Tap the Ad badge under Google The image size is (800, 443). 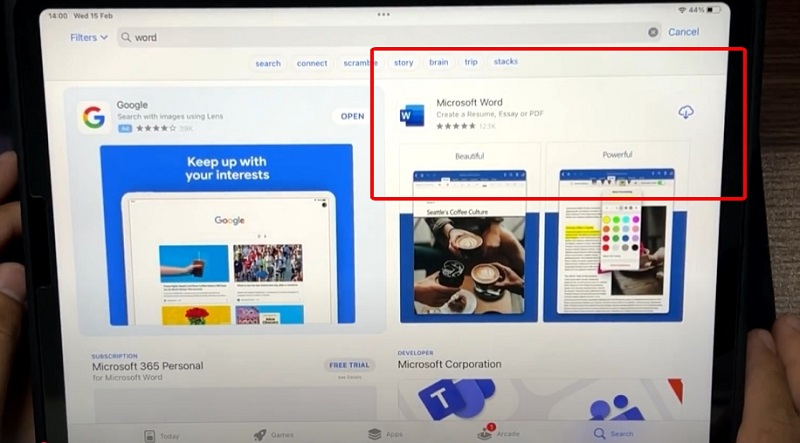click(125, 129)
